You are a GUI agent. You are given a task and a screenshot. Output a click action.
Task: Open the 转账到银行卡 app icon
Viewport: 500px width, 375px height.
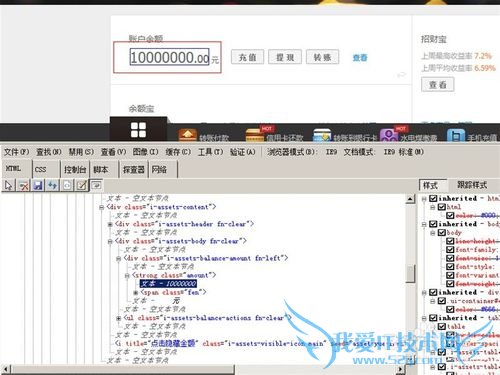(322, 135)
